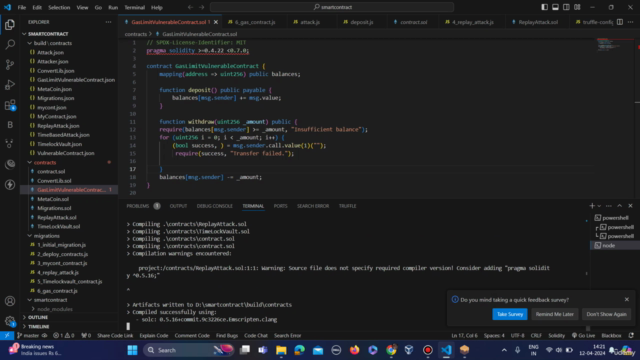Open the Source Control view

pyautogui.click(x=10, y=64)
